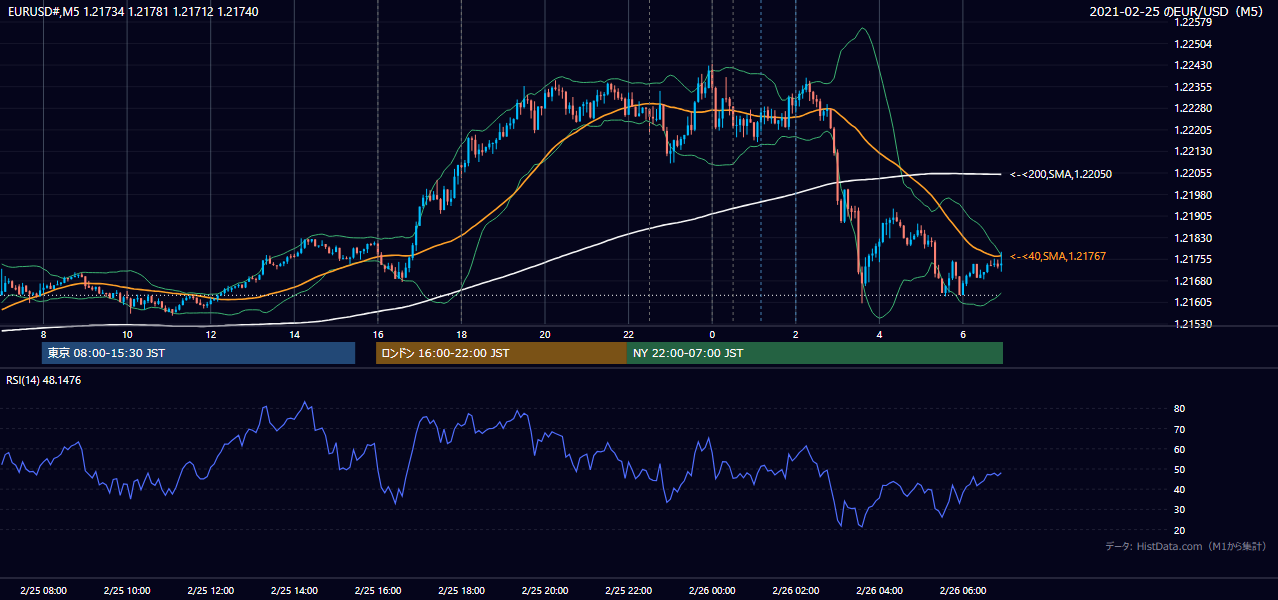Click the 2/25 12:00 time label
Screen dimensions: 1278x600
tap(210, 590)
